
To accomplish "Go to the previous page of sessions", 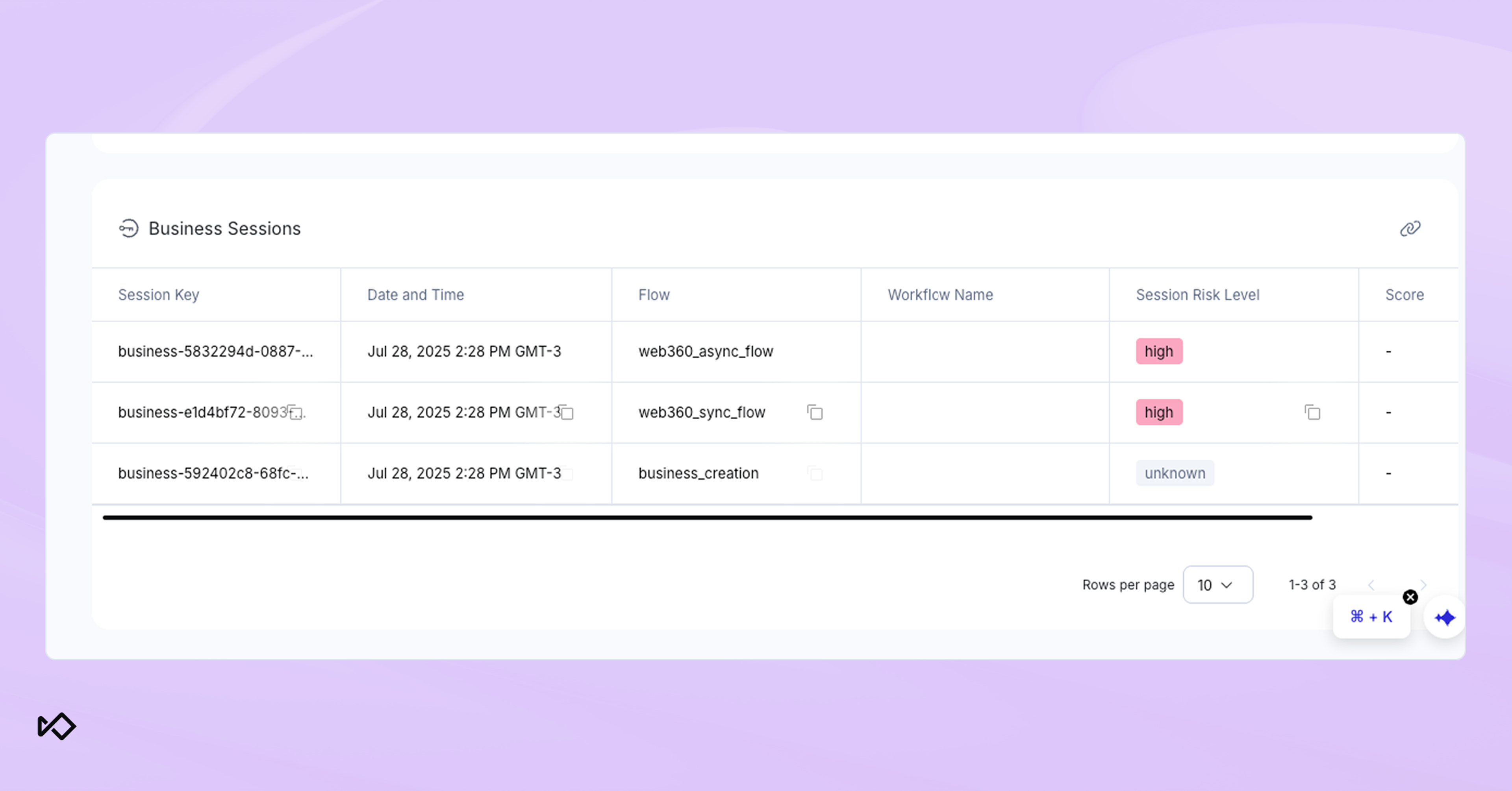I will [x=1371, y=585].
